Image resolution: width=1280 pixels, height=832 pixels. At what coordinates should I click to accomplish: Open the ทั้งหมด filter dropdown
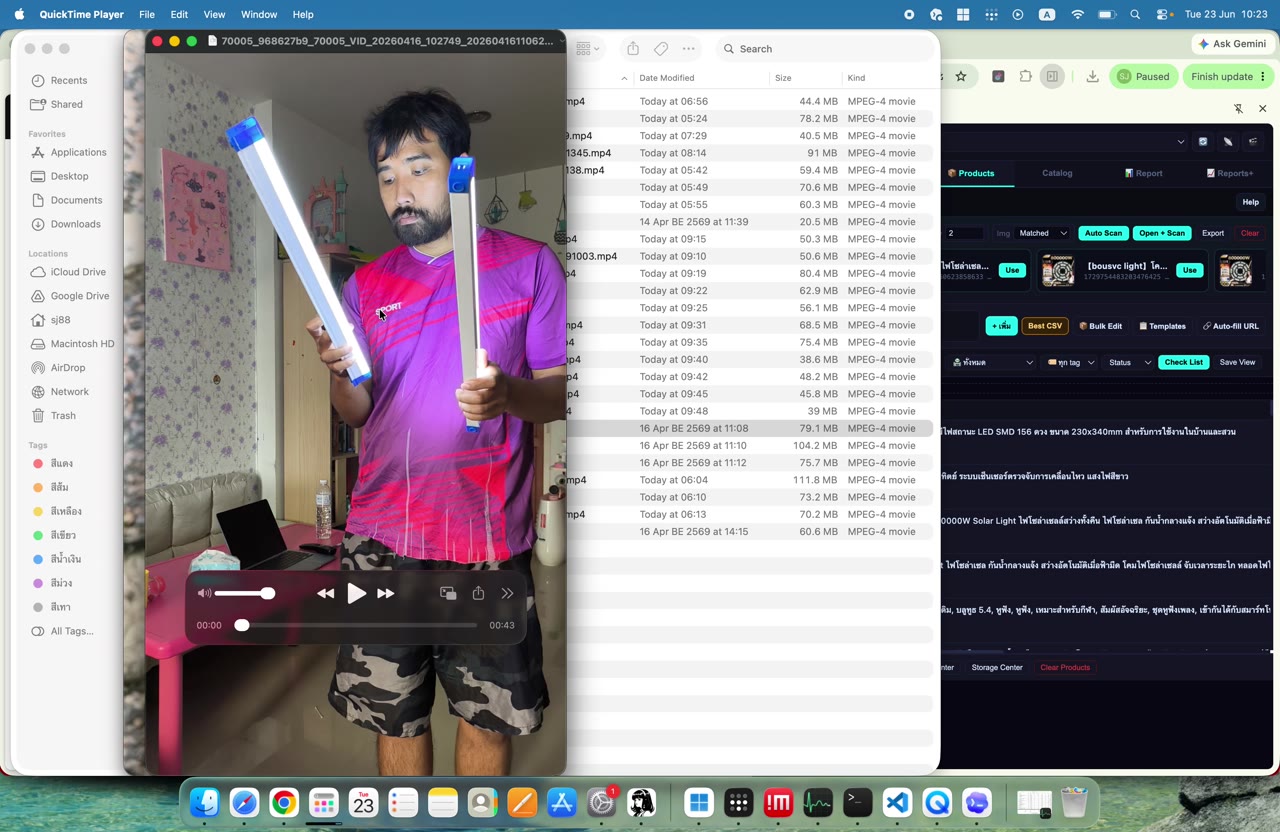tap(992, 362)
